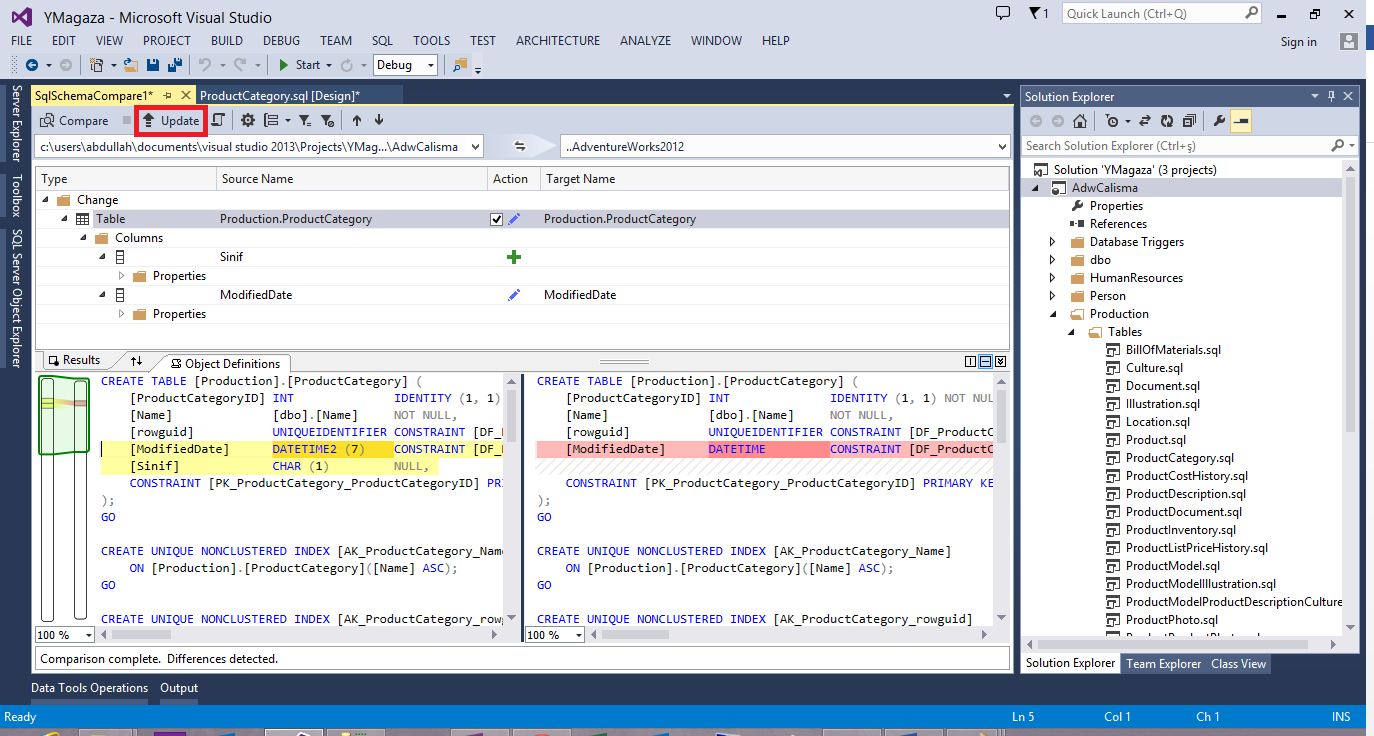Toggle the Preview Selected Items button
This screenshot has height=736, width=1374.
pyautogui.click(x=1240, y=121)
